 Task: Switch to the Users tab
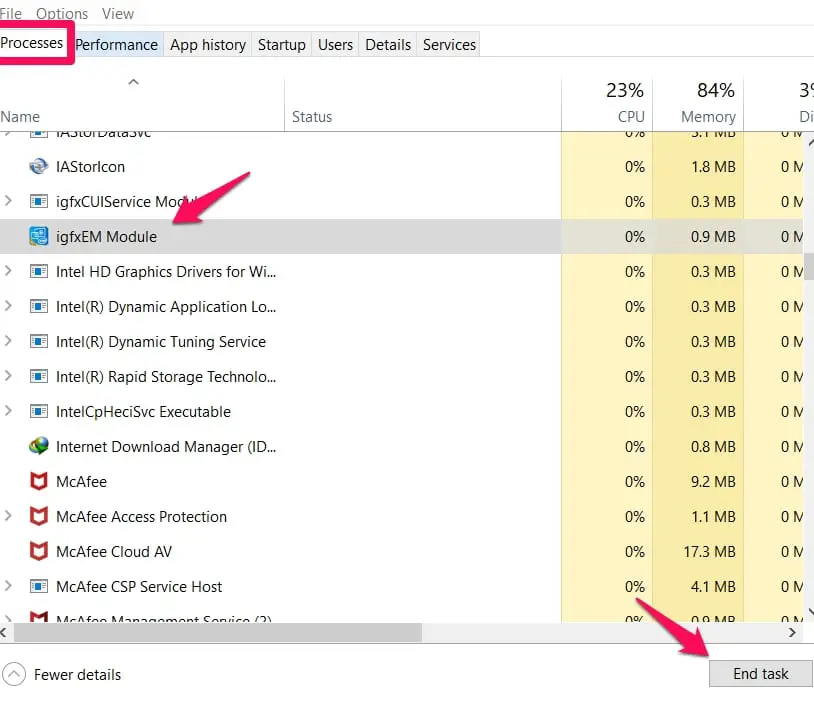tap(335, 45)
